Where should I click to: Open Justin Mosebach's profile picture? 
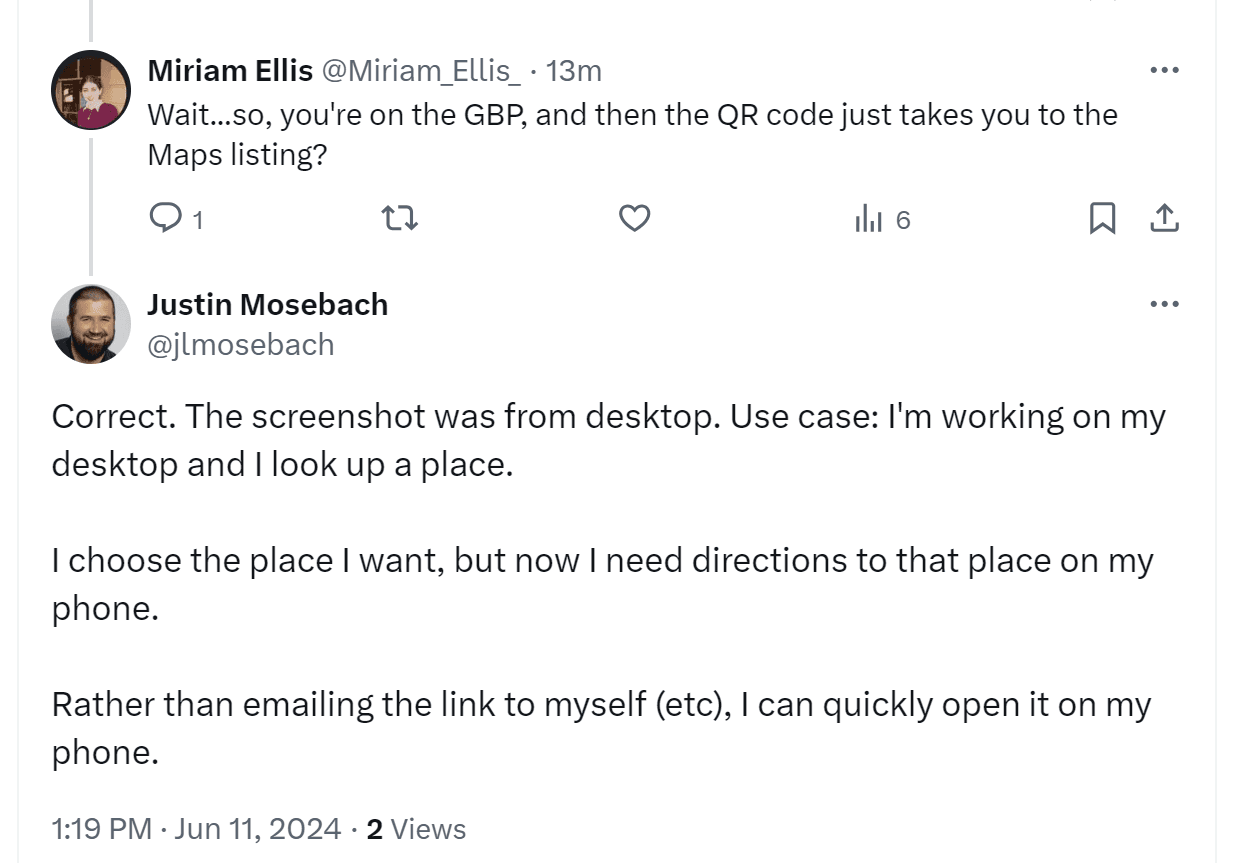click(90, 324)
